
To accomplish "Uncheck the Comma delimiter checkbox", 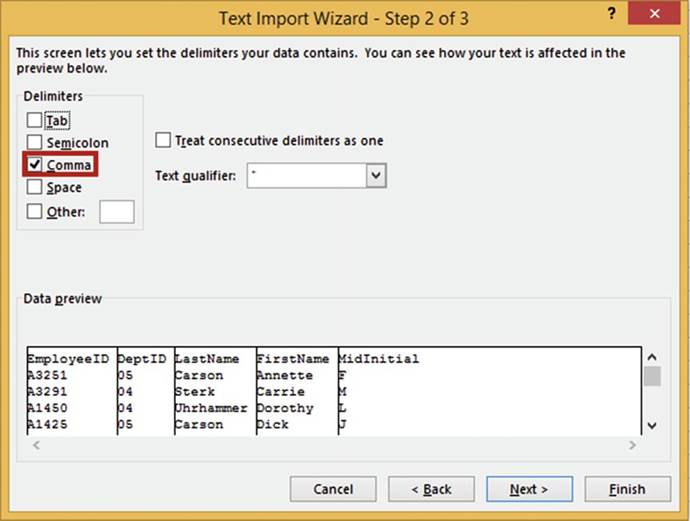I will tap(35, 165).
